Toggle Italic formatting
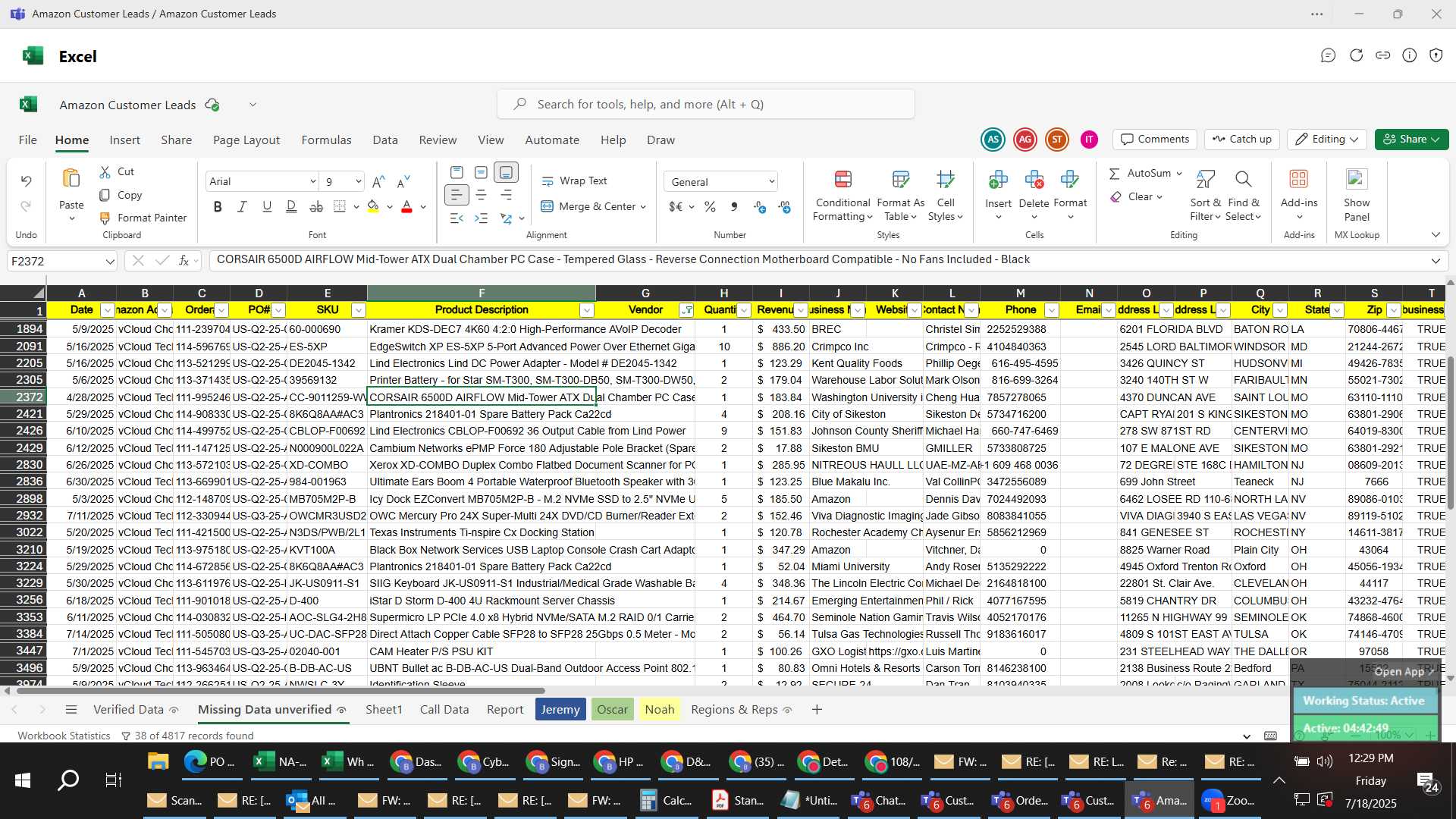 point(242,206)
